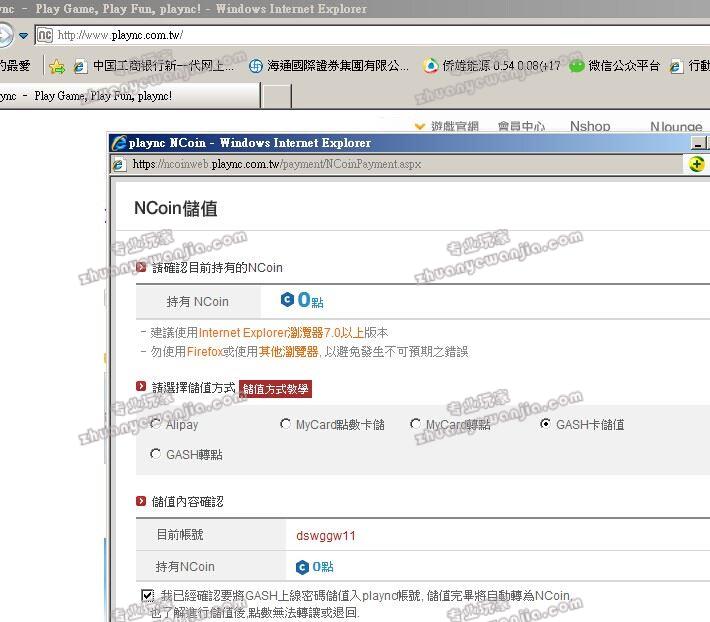This screenshot has width=710, height=622.
Task: Click the 海通 round logo icon
Action: [256, 67]
